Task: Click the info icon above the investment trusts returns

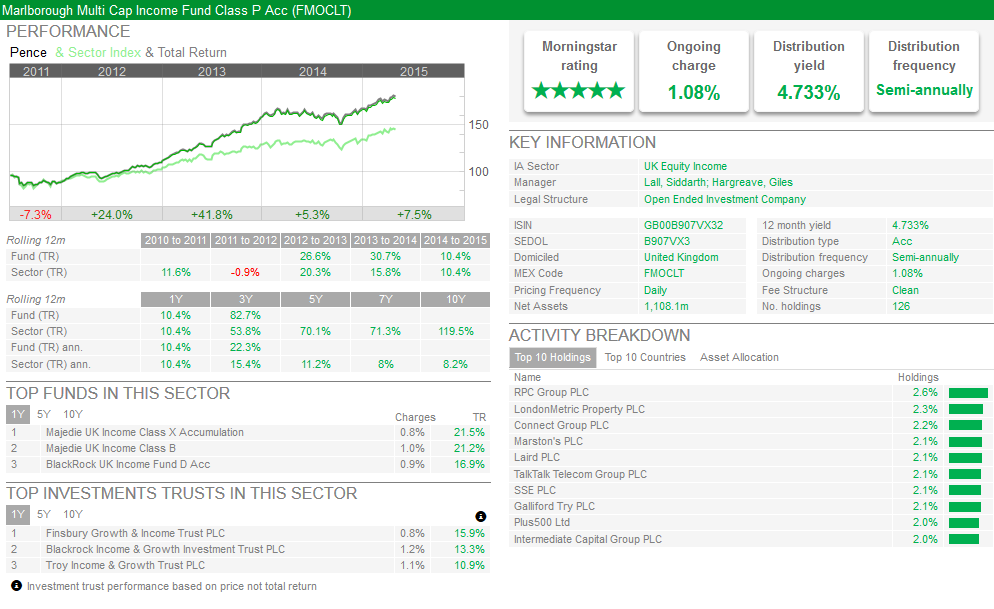Action: click(481, 516)
